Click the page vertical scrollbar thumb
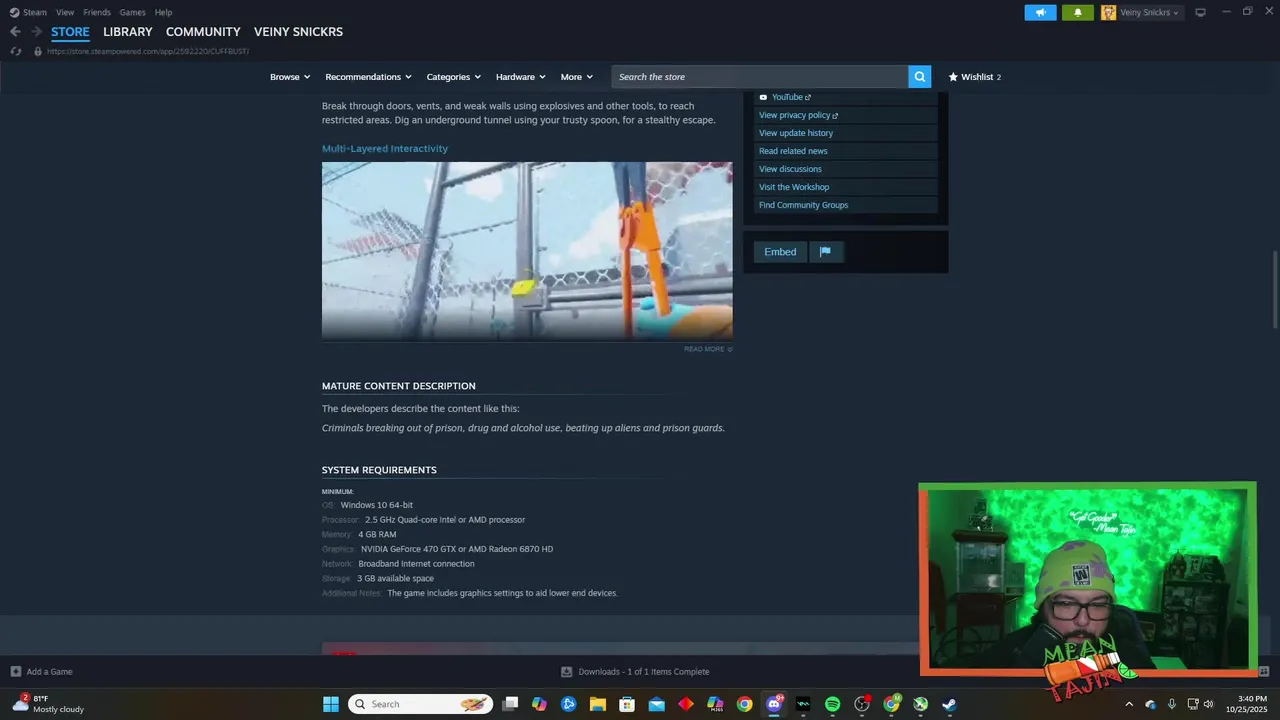This screenshot has height=720, width=1280. click(1275, 288)
